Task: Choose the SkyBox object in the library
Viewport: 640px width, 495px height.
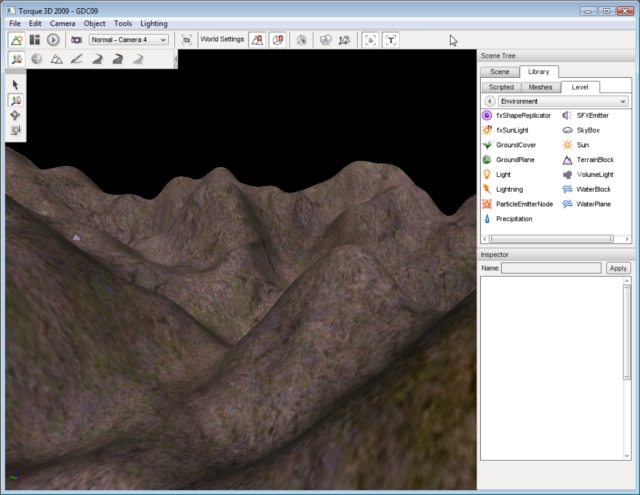Action: point(588,130)
